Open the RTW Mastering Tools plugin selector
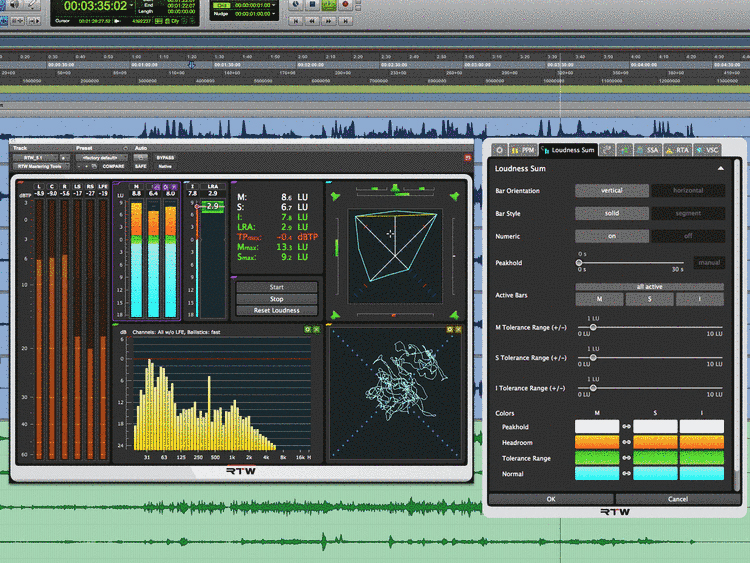The width and height of the screenshot is (750, 563). pos(42,167)
